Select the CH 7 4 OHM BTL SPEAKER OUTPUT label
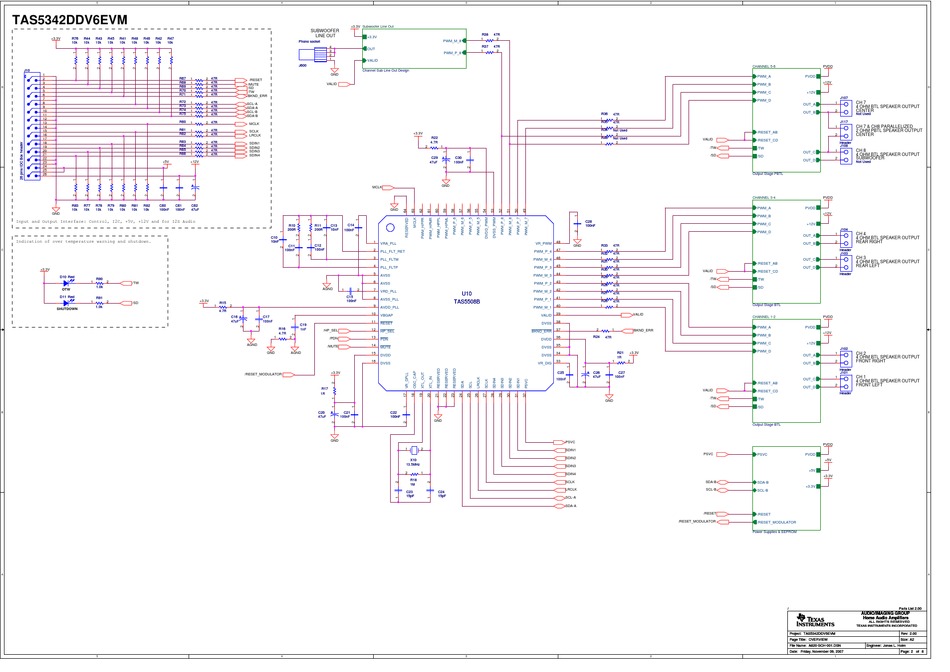This screenshot has width=950, height=672. [x=888, y=107]
